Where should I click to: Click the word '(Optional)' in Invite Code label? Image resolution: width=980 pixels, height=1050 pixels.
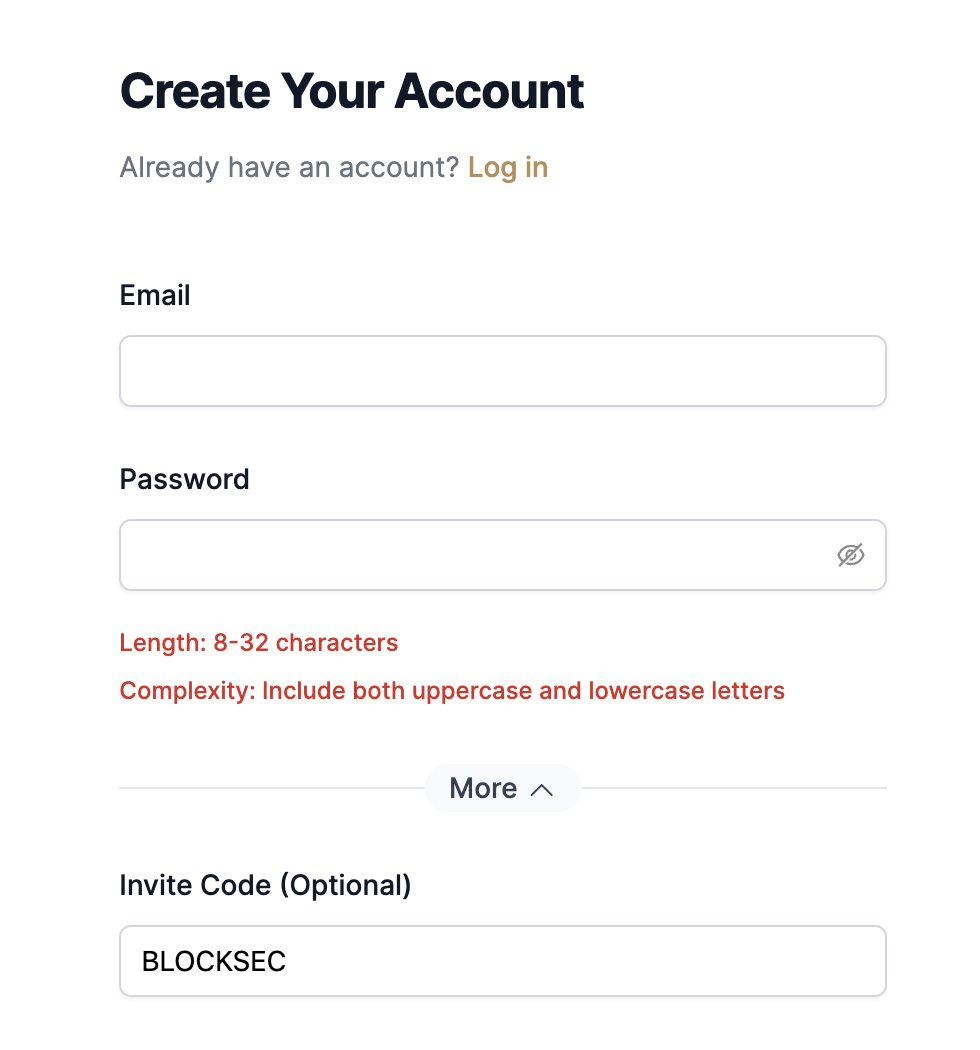click(346, 885)
